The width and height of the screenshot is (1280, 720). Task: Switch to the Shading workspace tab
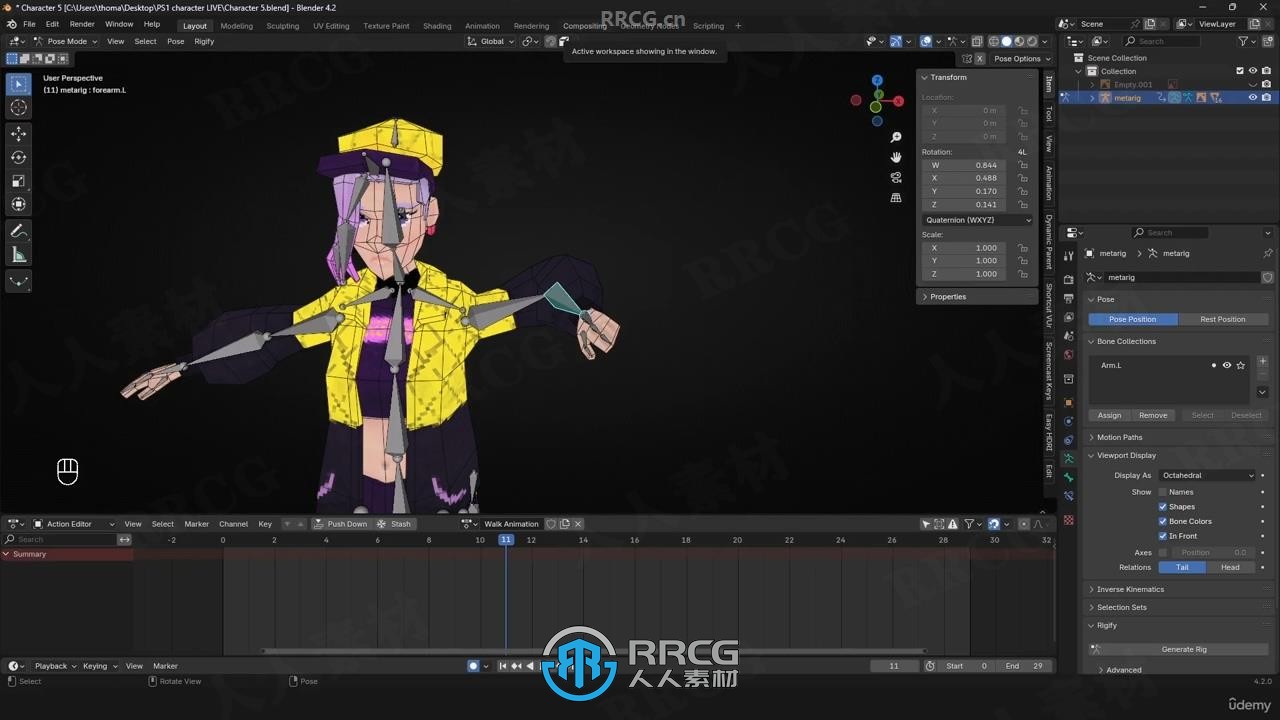click(437, 26)
